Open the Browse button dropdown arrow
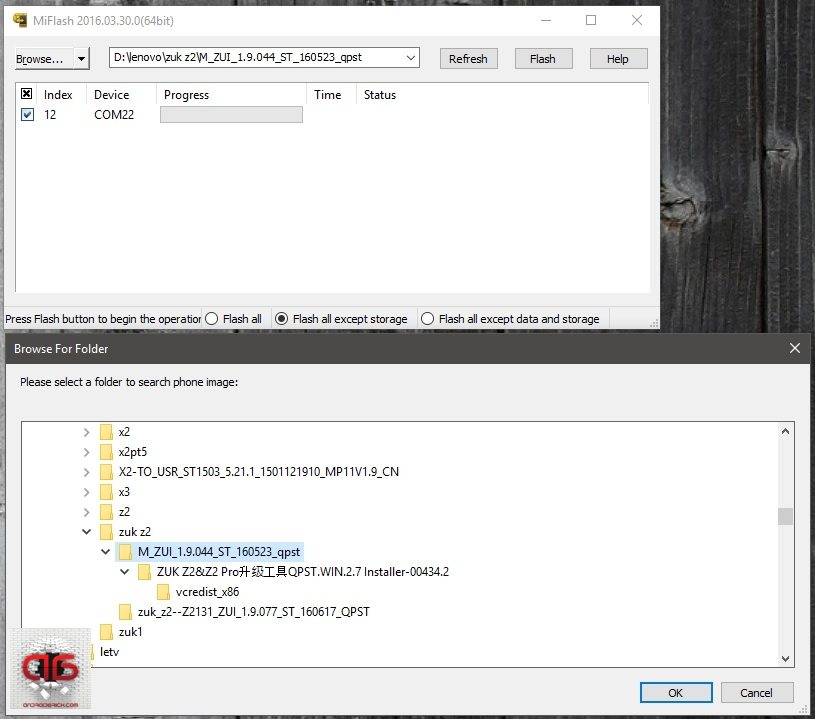Viewport: 815px width, 719px height. coord(81,59)
